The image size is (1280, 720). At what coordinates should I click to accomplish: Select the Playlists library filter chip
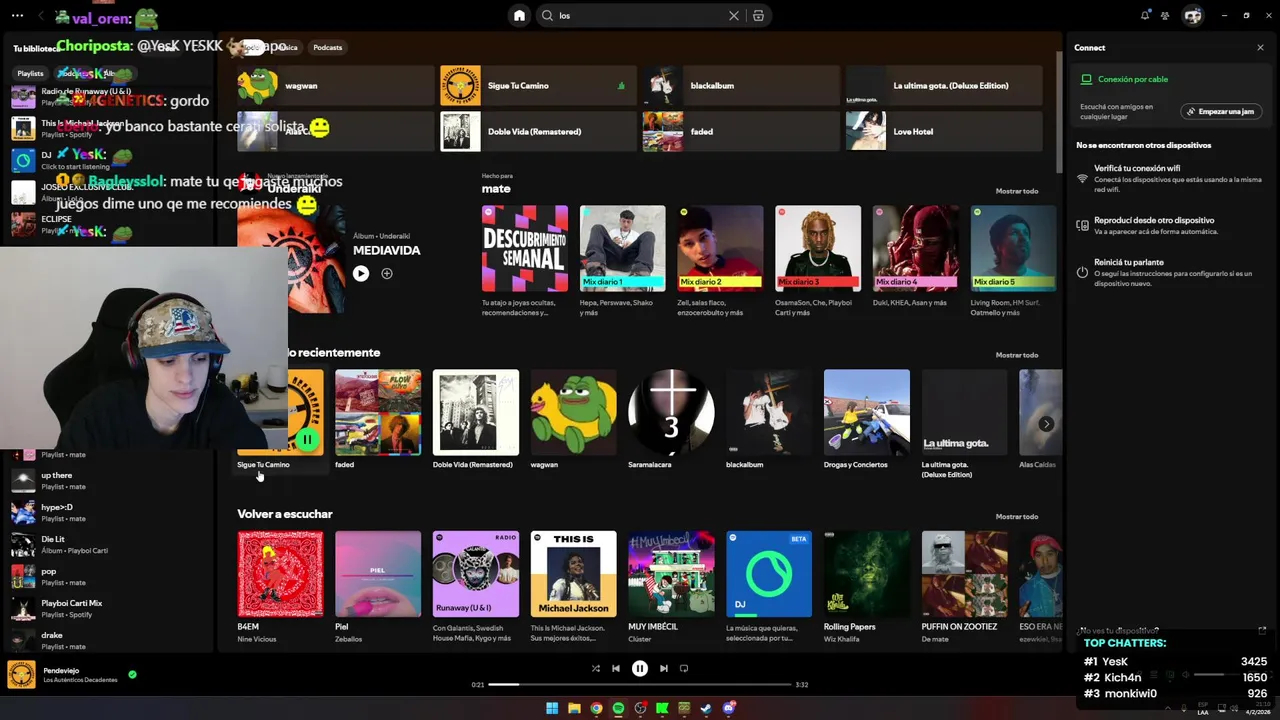coord(30,73)
